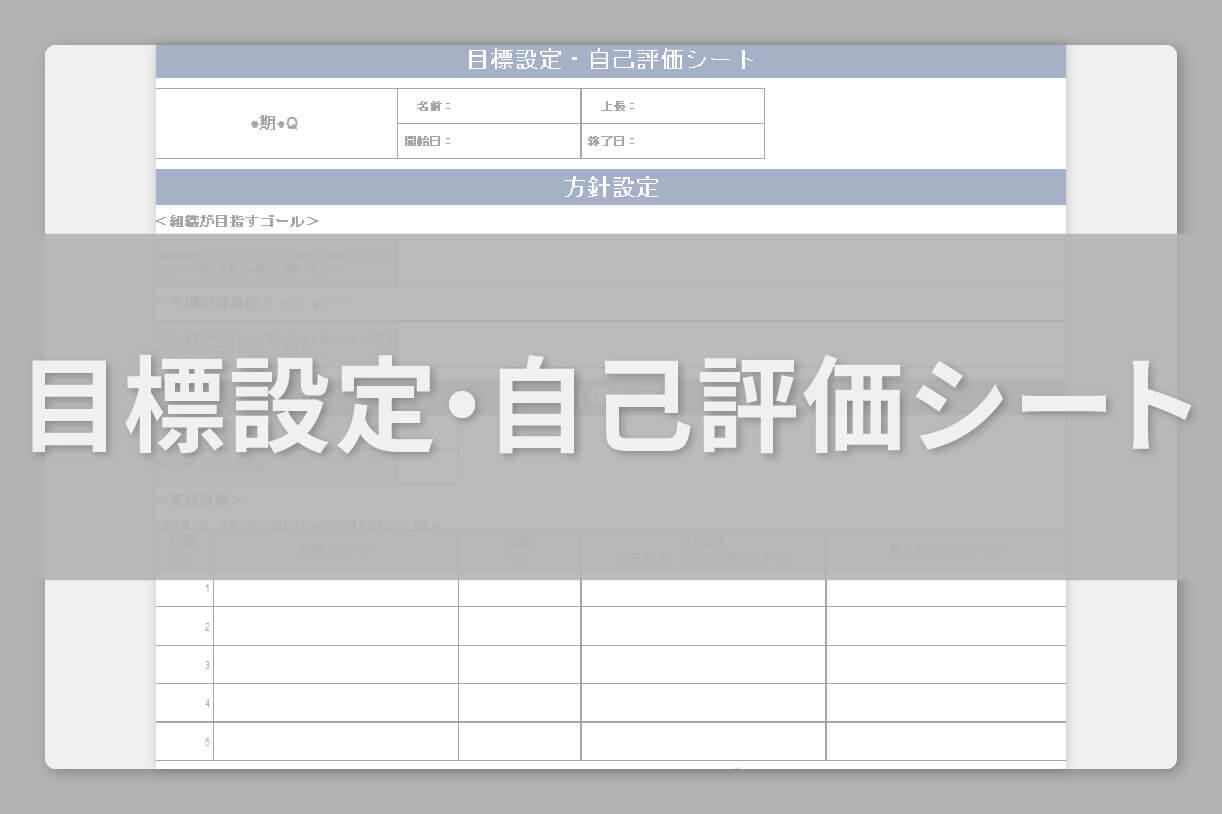This screenshot has width=1222, height=814.
Task: Click the 方針設定 section header bar
Action: coord(610,186)
